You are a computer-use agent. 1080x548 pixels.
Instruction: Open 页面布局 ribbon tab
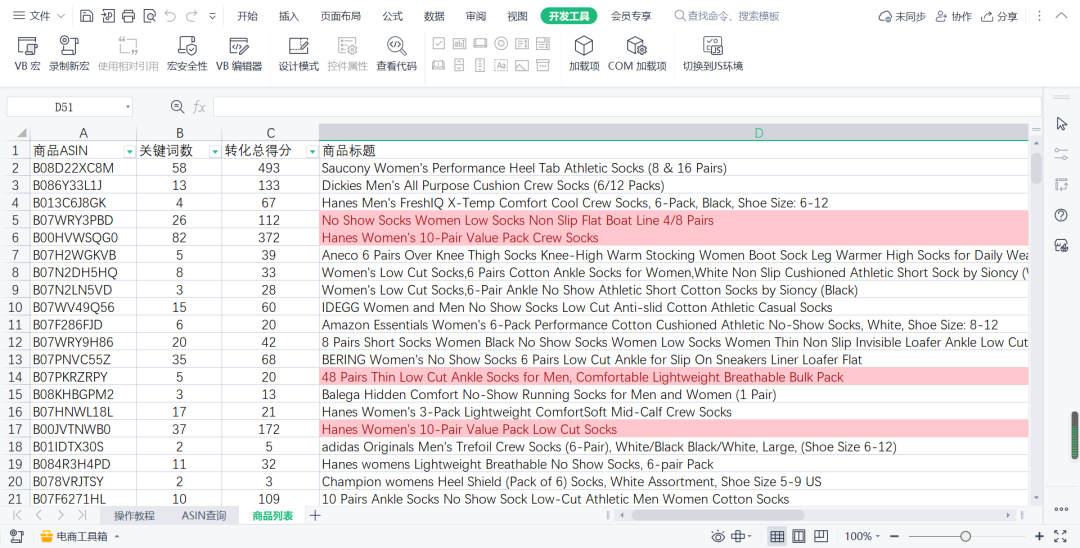pyautogui.click(x=340, y=16)
